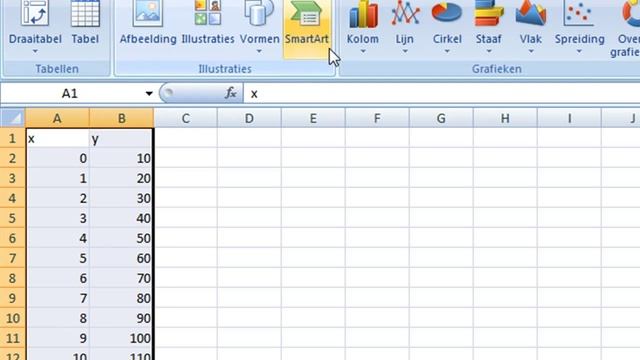Select row 5 header
Screen dimensions: 640x360
pyautogui.click(x=13, y=218)
